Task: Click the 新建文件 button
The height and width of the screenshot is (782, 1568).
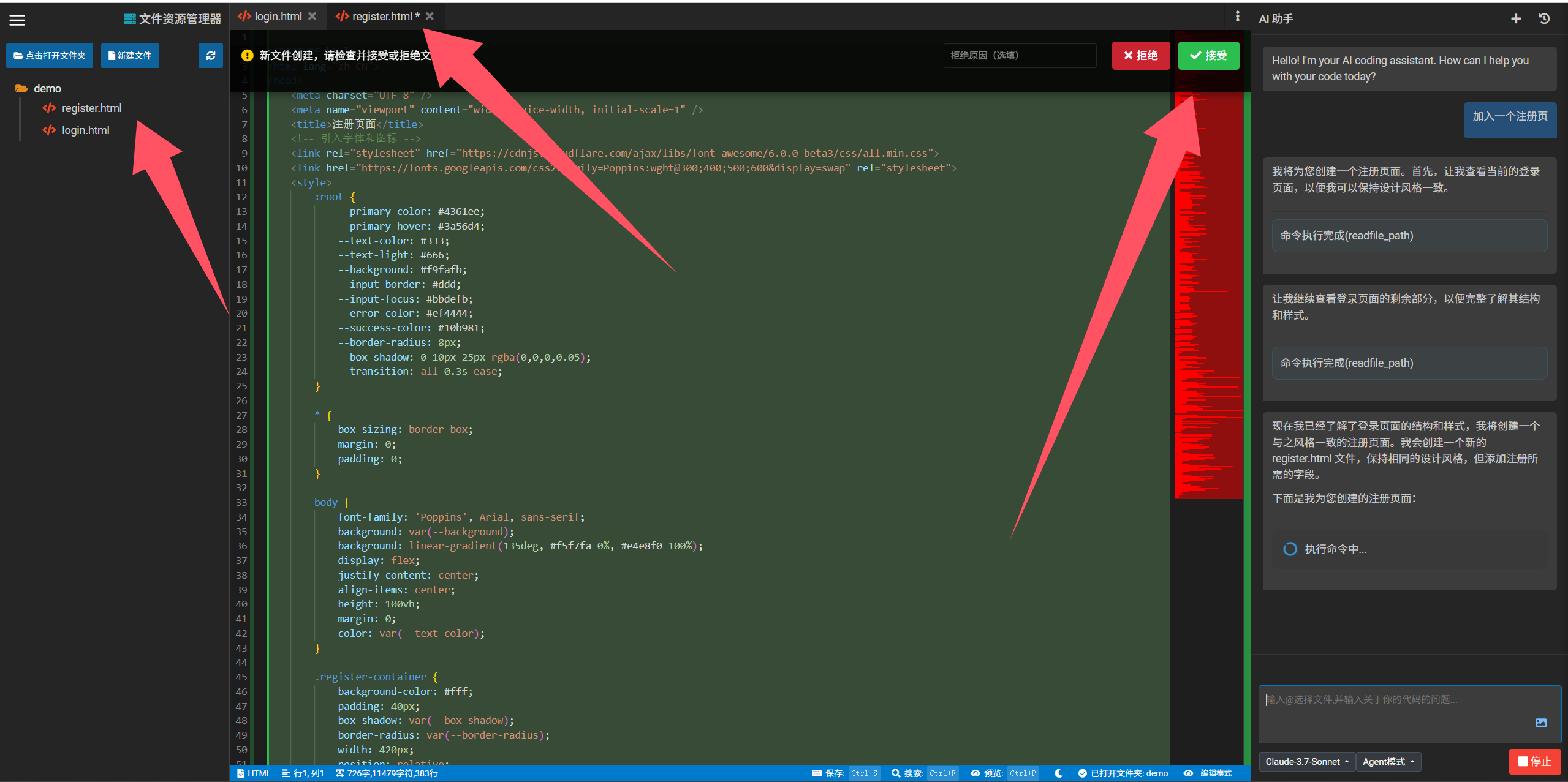Action: pos(130,56)
